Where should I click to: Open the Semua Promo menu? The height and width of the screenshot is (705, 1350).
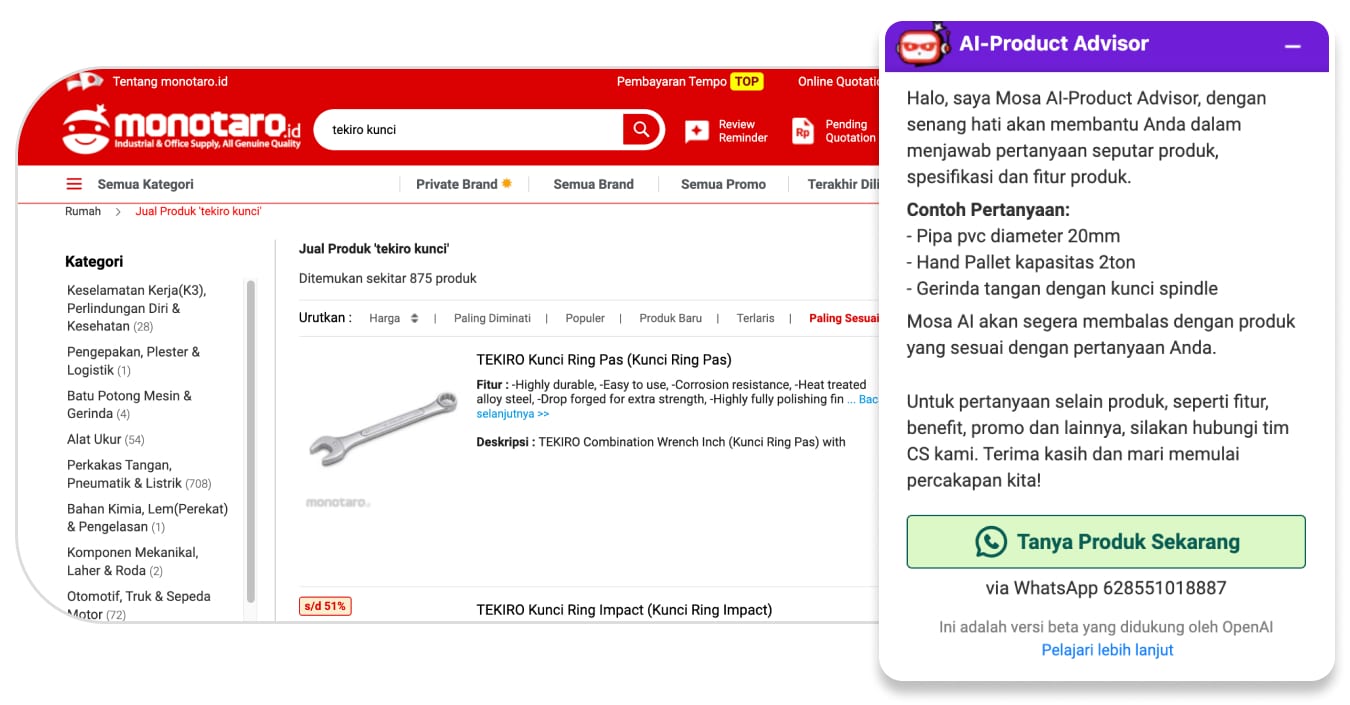click(x=723, y=184)
